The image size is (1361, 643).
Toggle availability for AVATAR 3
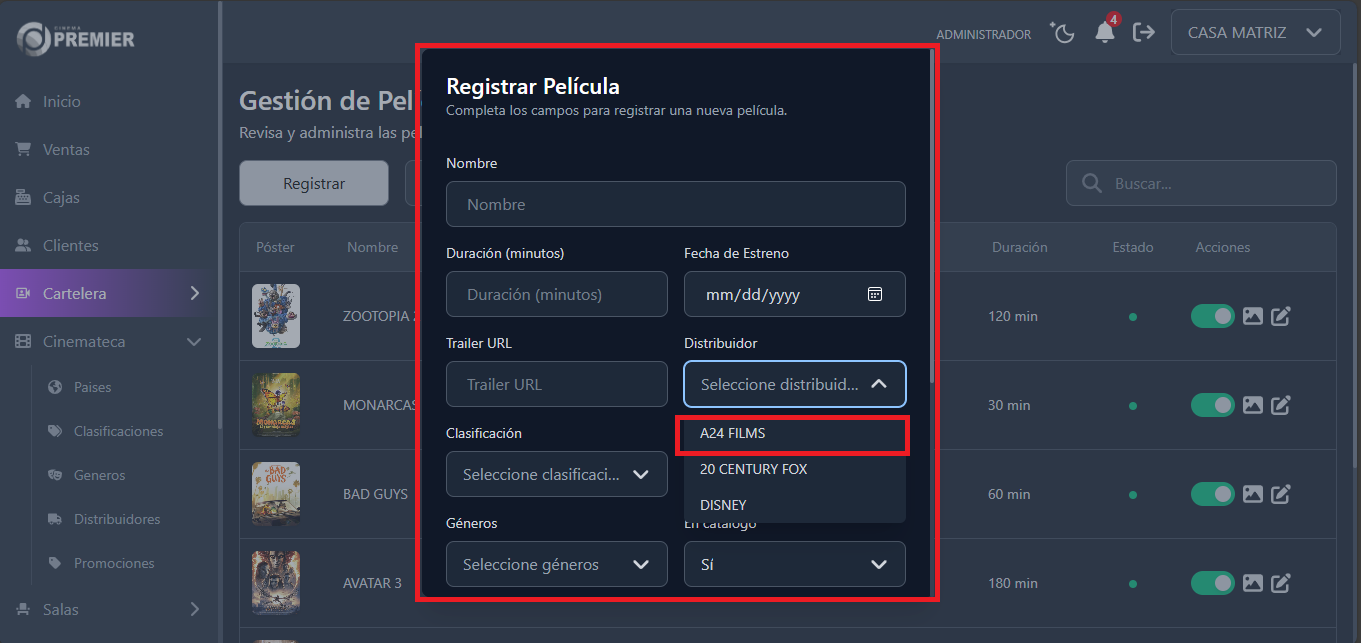tap(1212, 583)
